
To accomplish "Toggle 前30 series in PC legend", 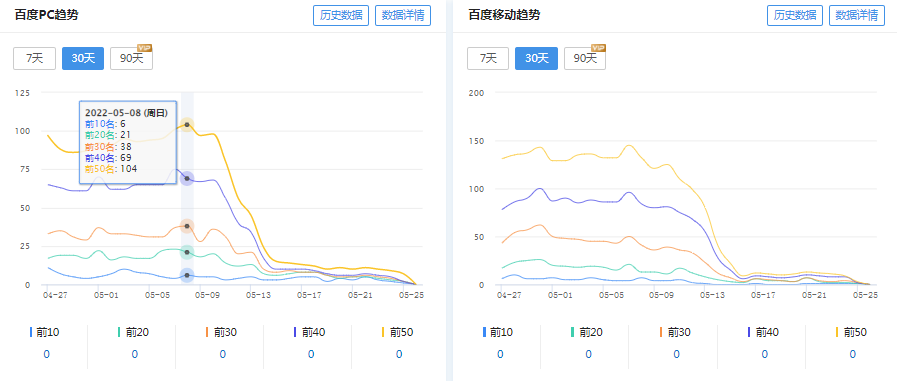I will [222, 332].
